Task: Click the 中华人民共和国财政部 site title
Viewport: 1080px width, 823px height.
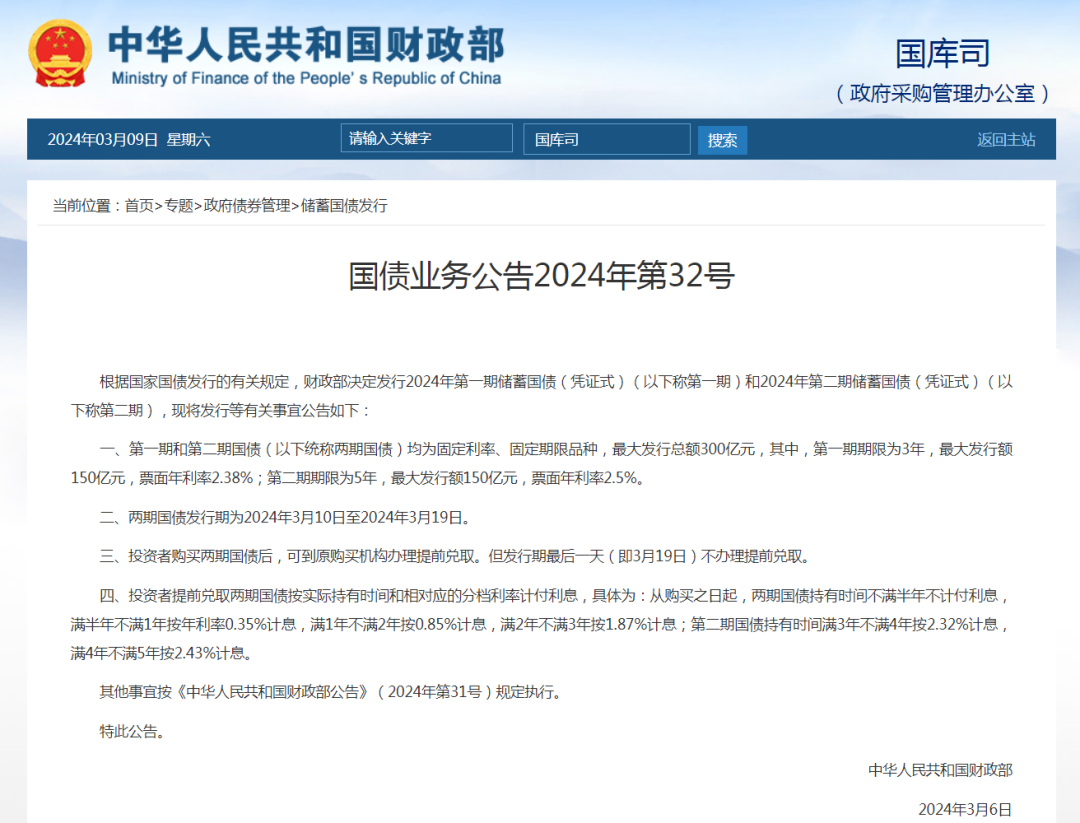Action: [x=306, y=44]
